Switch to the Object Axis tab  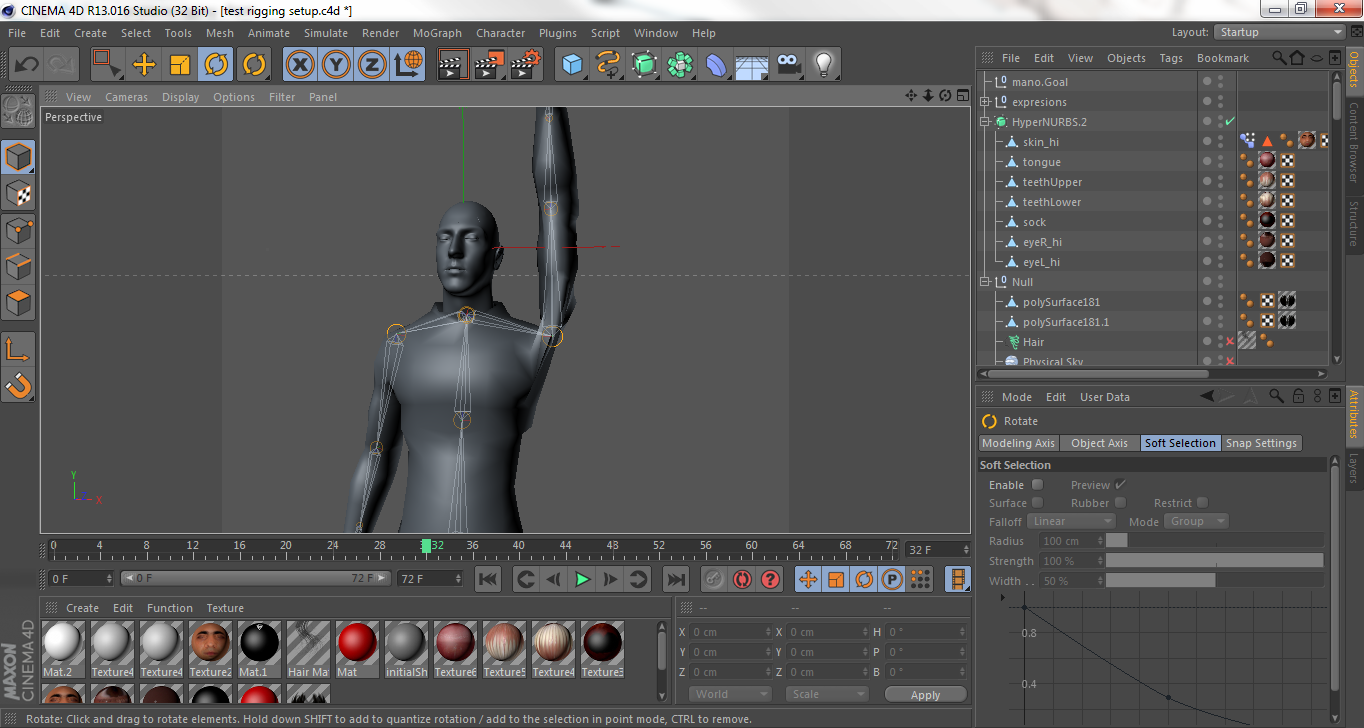pos(1099,443)
